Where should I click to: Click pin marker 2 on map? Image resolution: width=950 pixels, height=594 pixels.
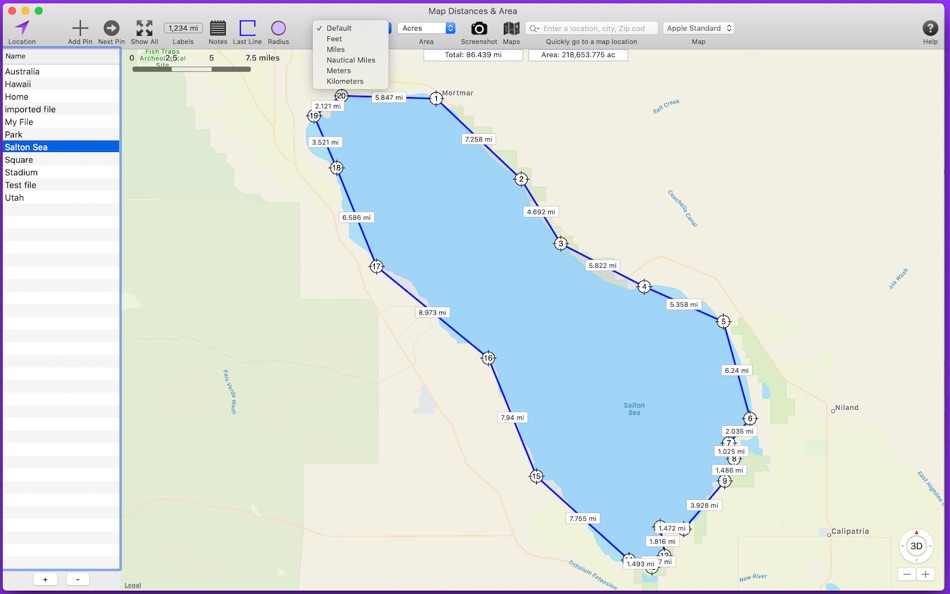click(521, 179)
